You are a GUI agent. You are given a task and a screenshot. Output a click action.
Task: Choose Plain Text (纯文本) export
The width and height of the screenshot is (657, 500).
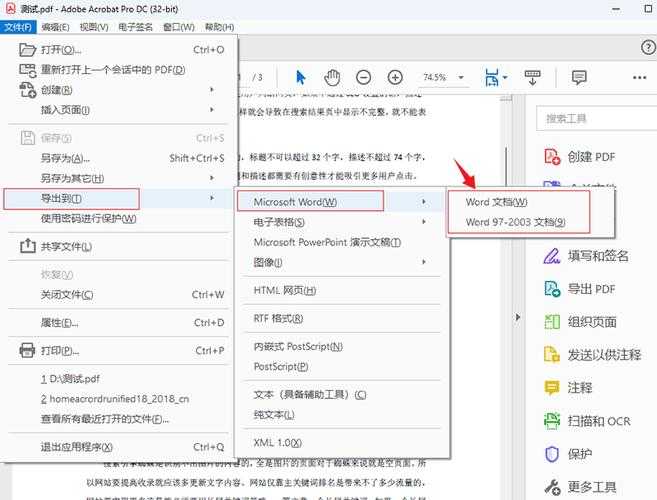tap(274, 415)
